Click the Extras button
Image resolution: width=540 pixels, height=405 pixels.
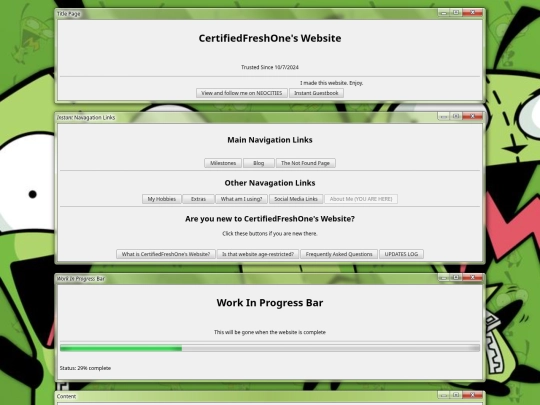click(x=198, y=199)
